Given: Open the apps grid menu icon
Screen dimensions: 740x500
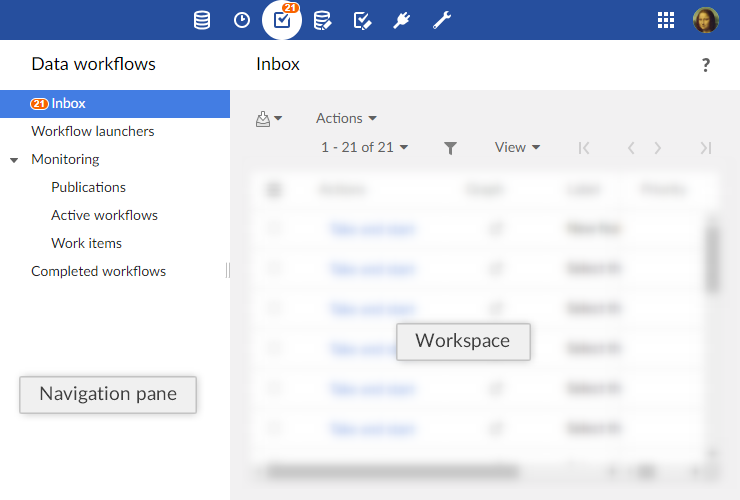Looking at the screenshot, I should pyautogui.click(x=666, y=20).
